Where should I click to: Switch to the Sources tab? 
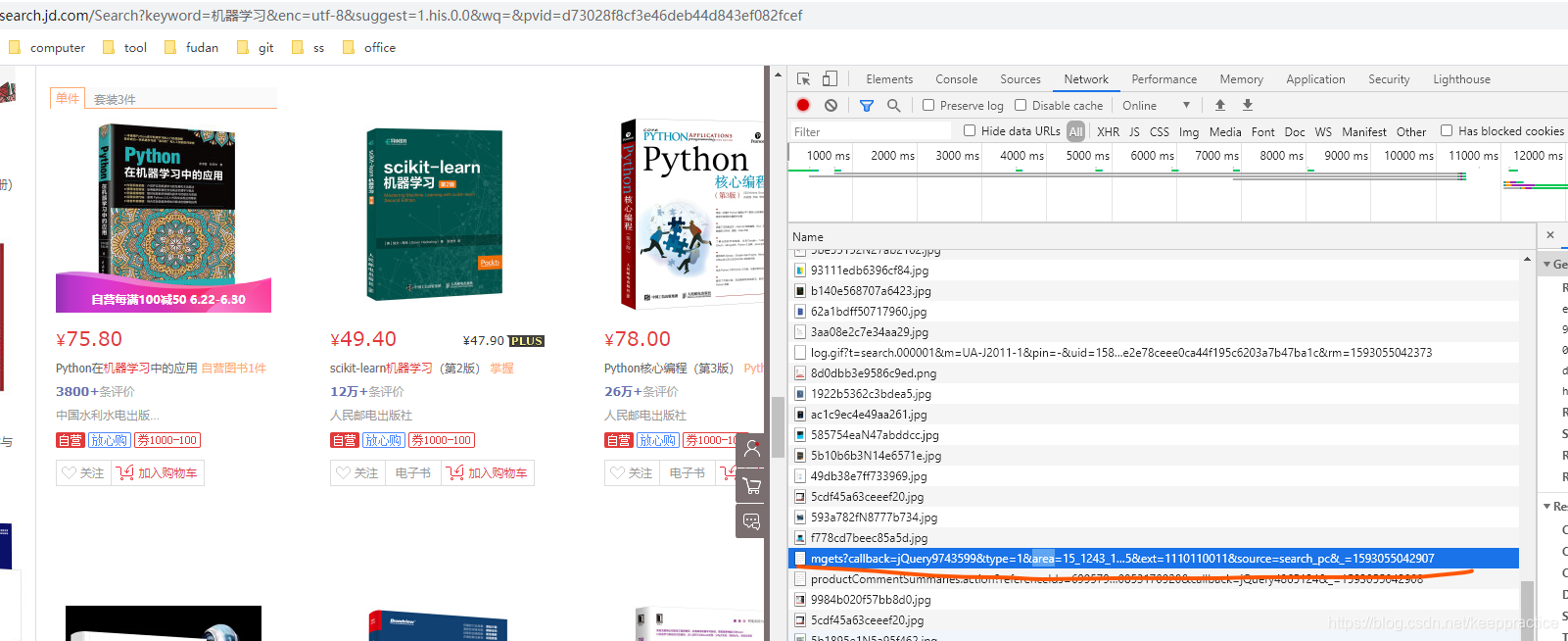pos(1020,79)
